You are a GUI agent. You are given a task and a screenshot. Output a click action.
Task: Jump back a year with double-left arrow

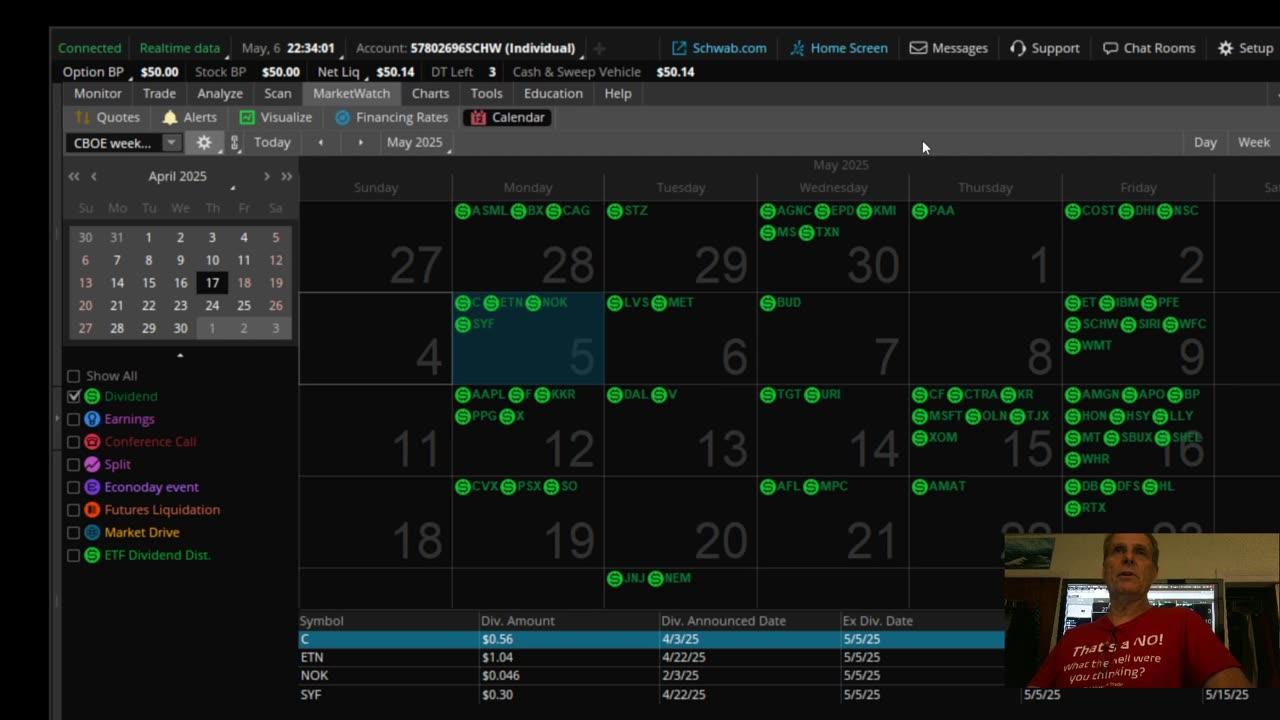pos(74,176)
